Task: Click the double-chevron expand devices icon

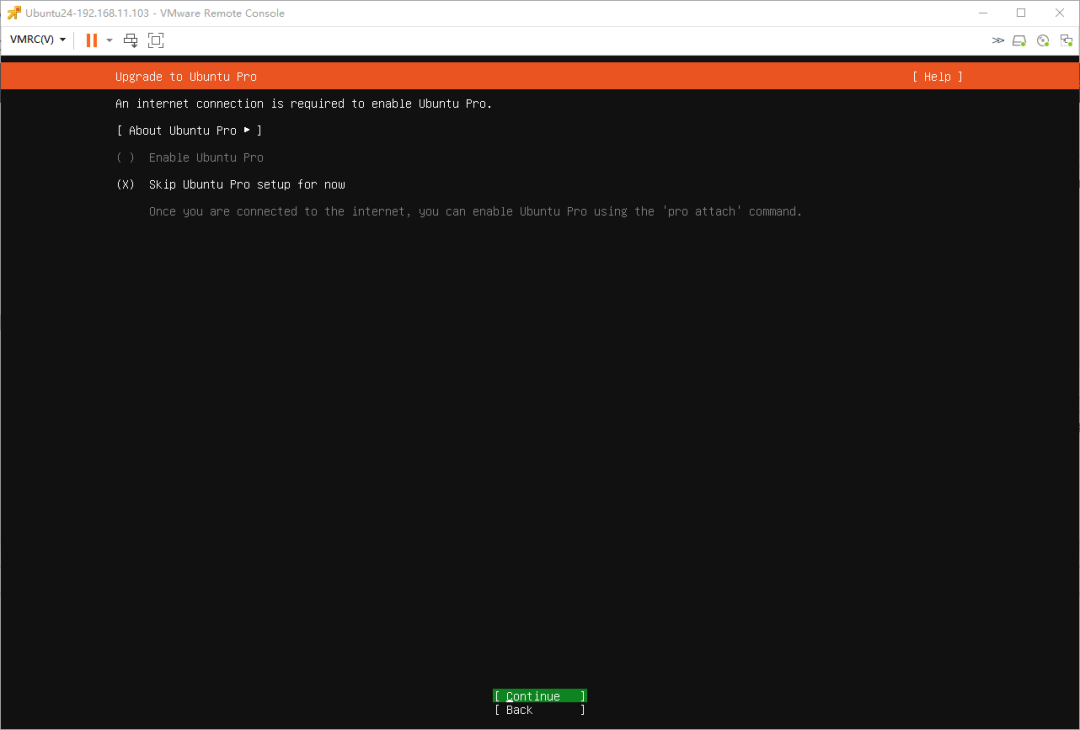Action: (997, 41)
